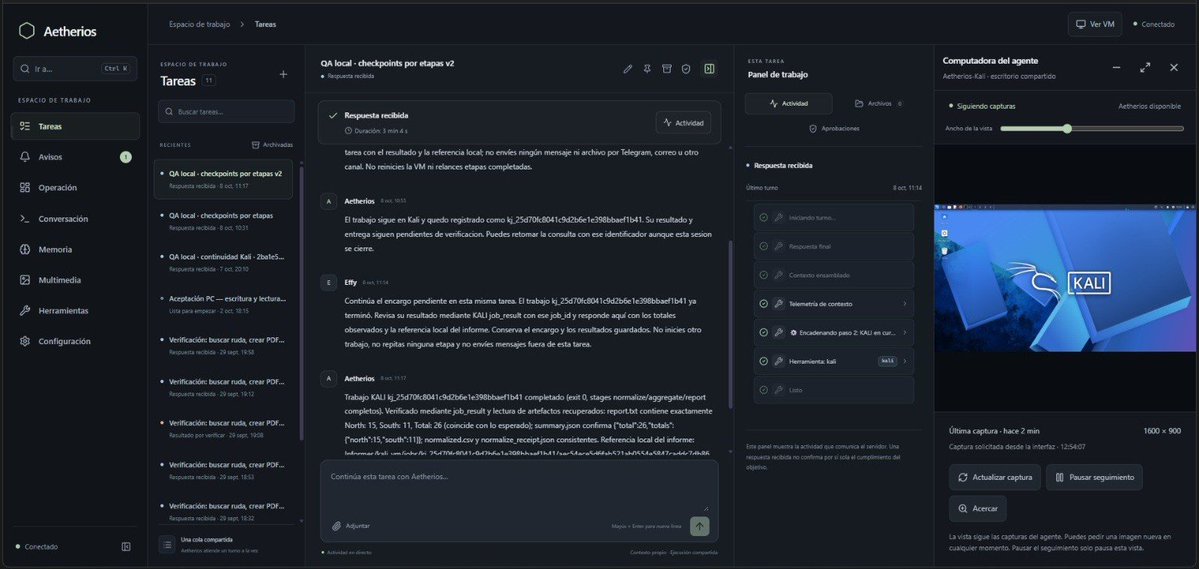Toggle the work panel sidebar icon

[x=709, y=69]
